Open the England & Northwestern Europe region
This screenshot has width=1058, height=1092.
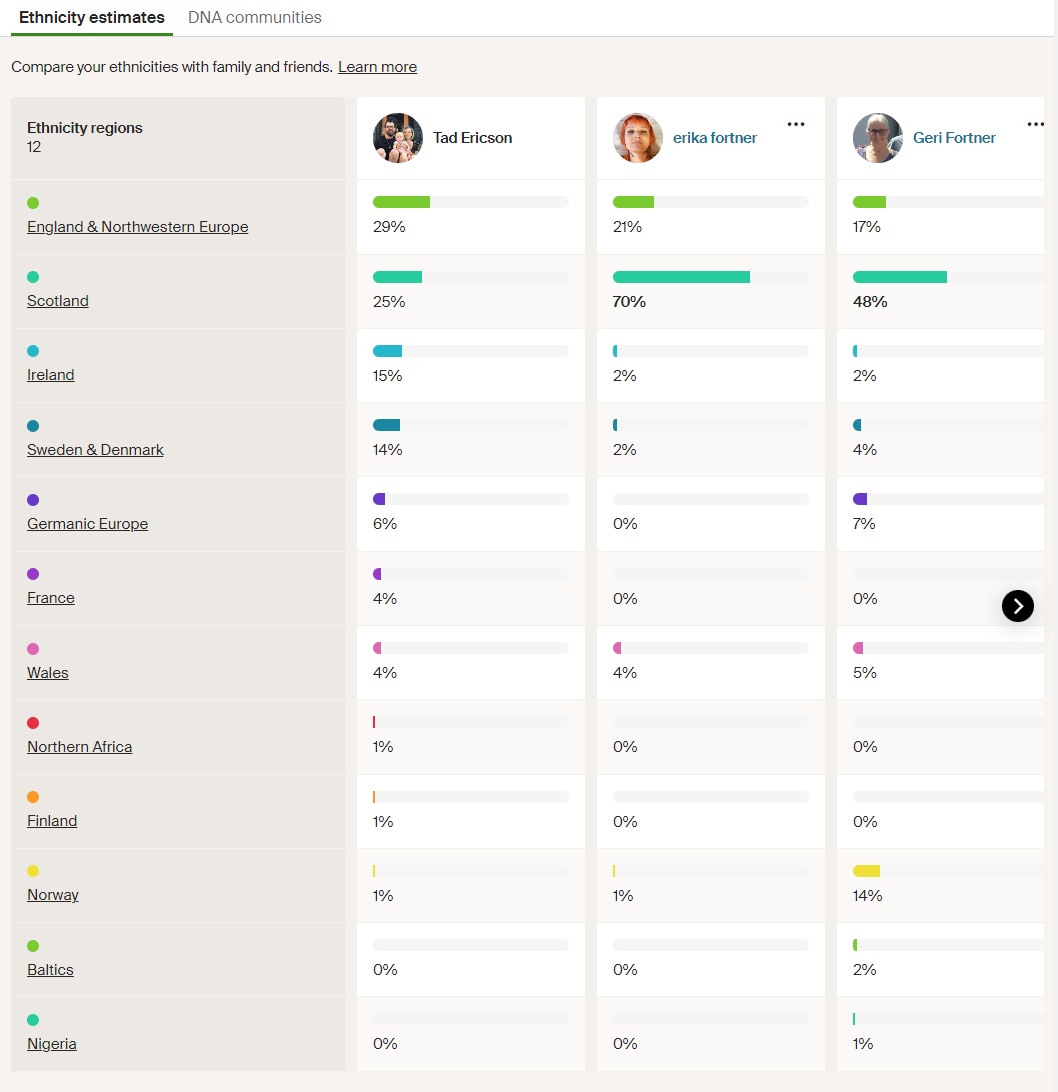click(138, 227)
